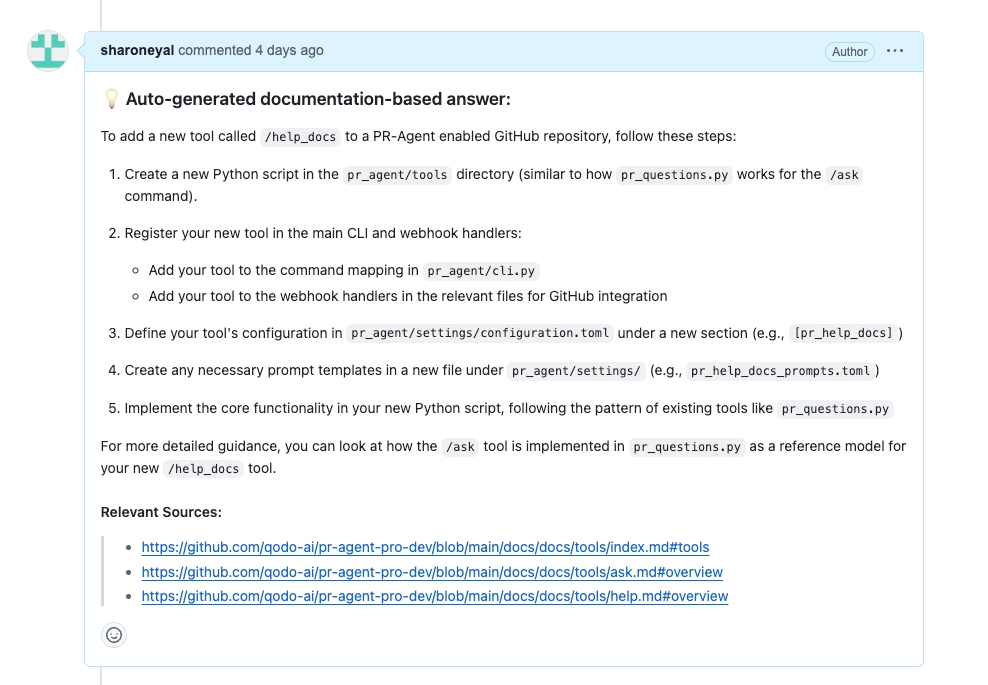Open the tools/ask.md#overview source link
Screen dimensions: 988x685
432,572
